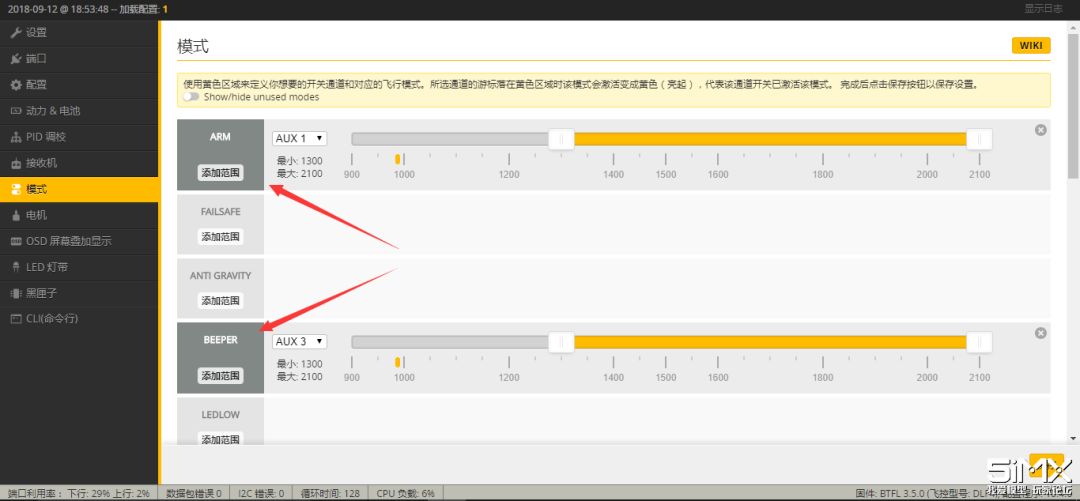Click the battery icon beside 动力 & 电池
Viewport: 1080px width, 501px height.
16,111
